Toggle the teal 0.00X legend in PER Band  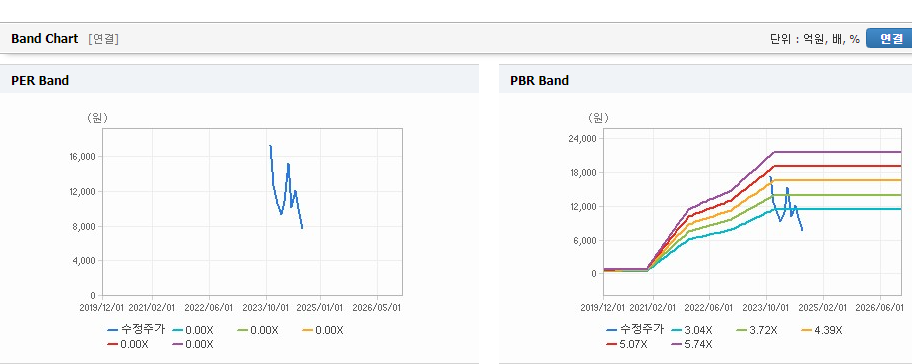(193, 330)
